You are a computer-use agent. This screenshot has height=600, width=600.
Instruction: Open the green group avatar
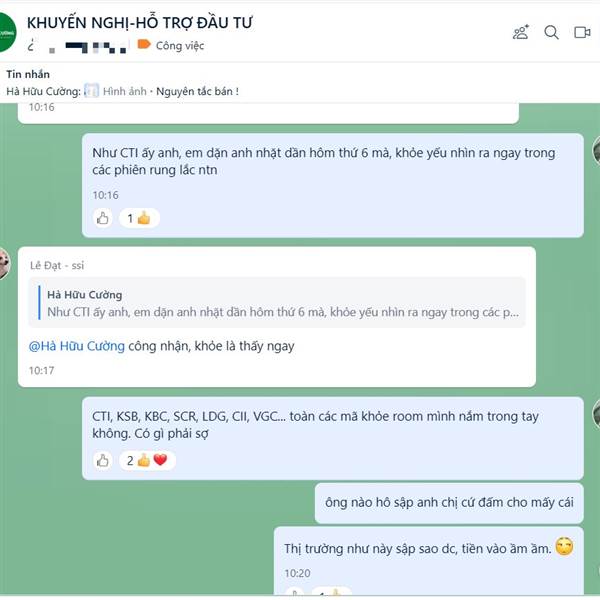click(x=7, y=33)
